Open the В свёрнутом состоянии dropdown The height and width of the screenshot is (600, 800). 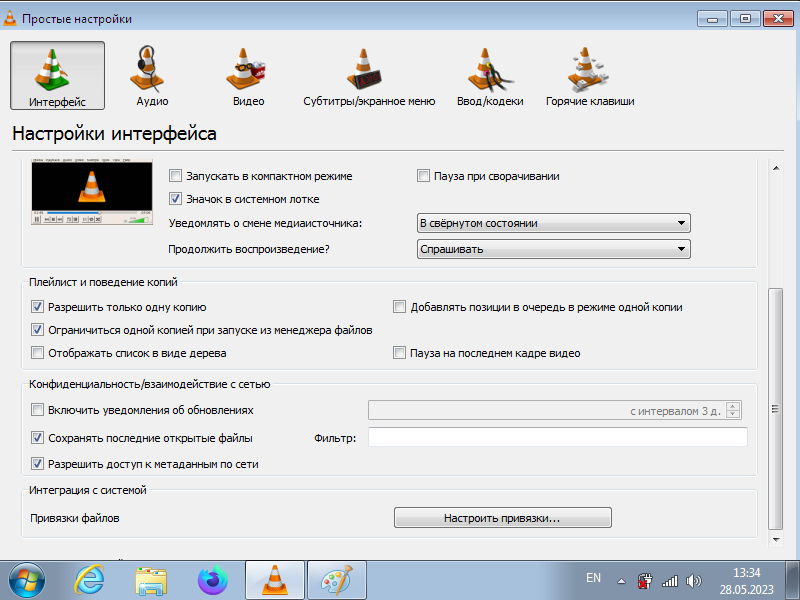click(554, 223)
